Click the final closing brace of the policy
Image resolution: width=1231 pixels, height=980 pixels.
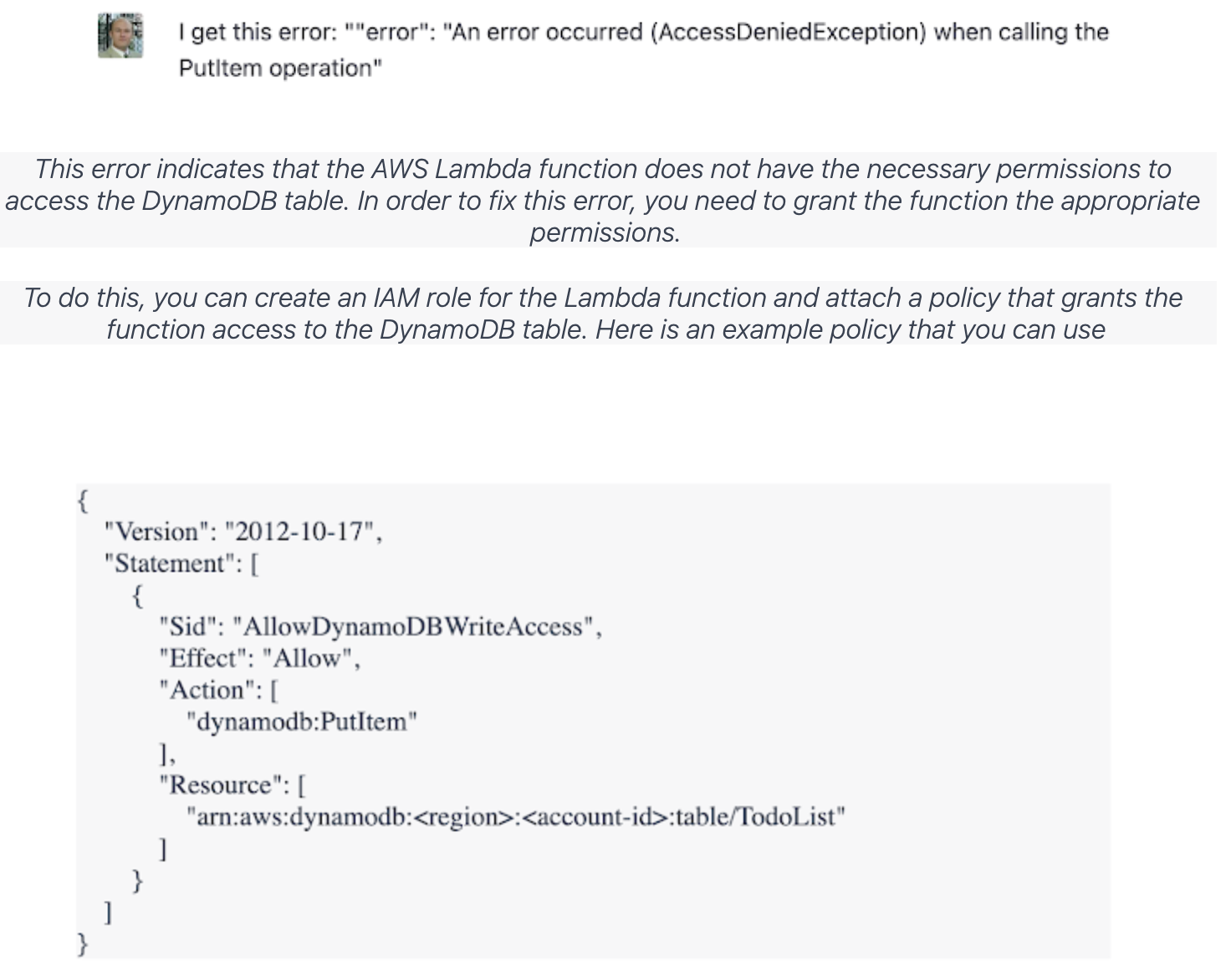click(x=82, y=944)
